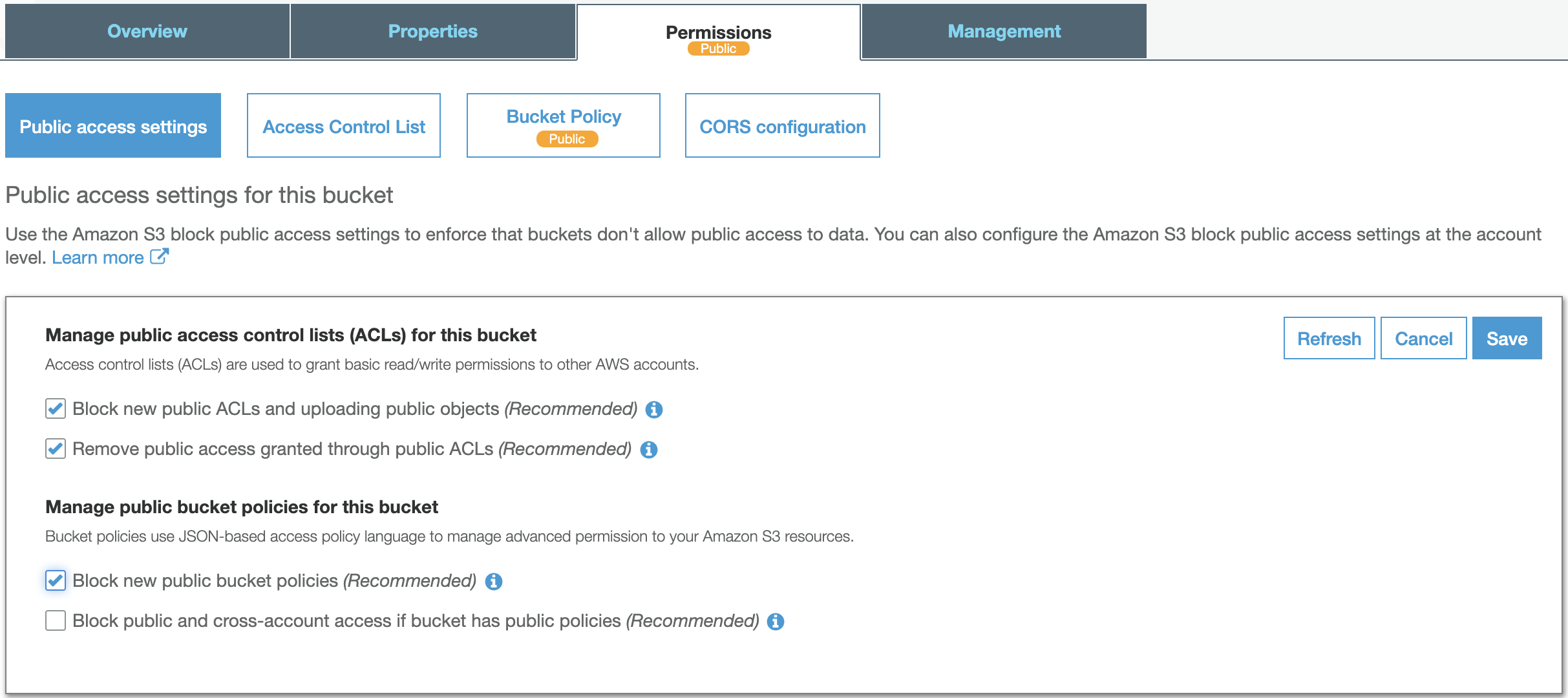This screenshot has width=1568, height=698.
Task: Uncheck Remove public access granted through ACLs
Action: [56, 449]
